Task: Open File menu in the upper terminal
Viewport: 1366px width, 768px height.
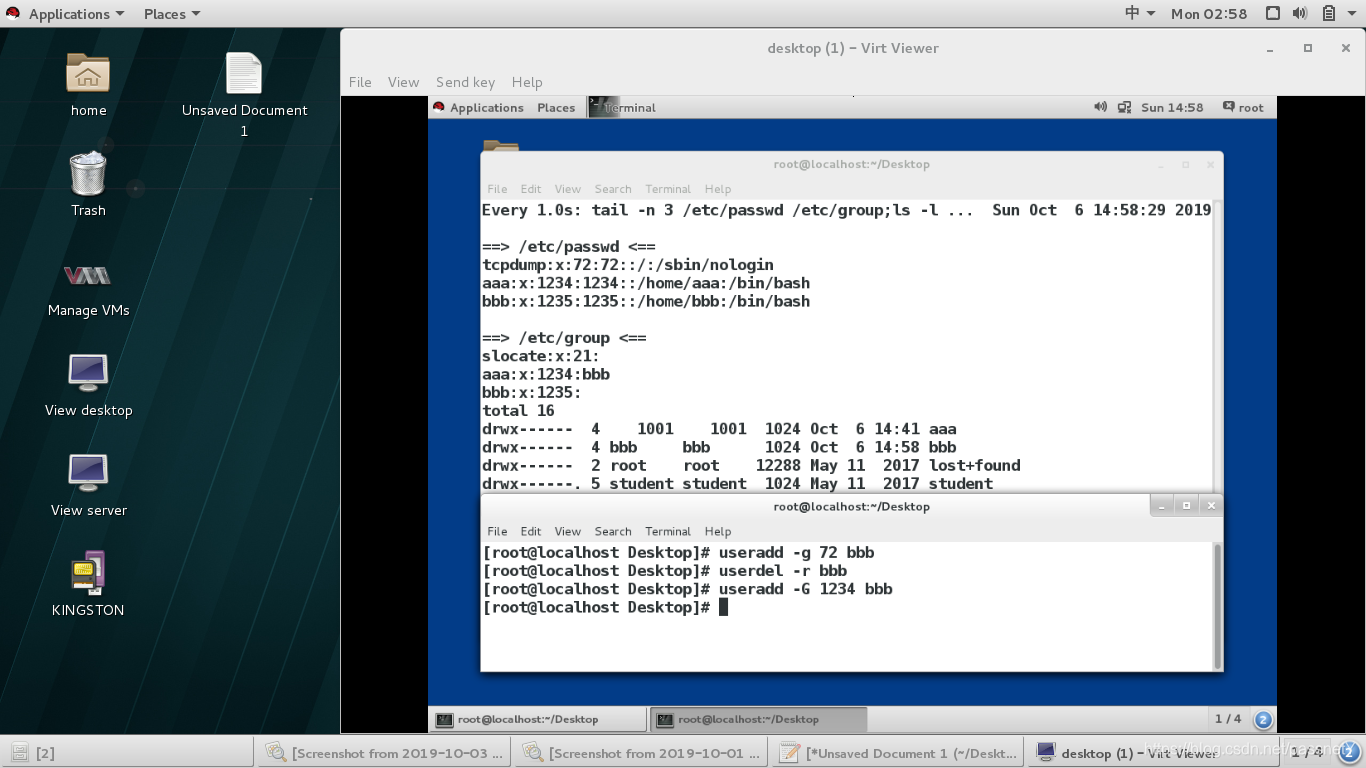Action: tap(497, 189)
